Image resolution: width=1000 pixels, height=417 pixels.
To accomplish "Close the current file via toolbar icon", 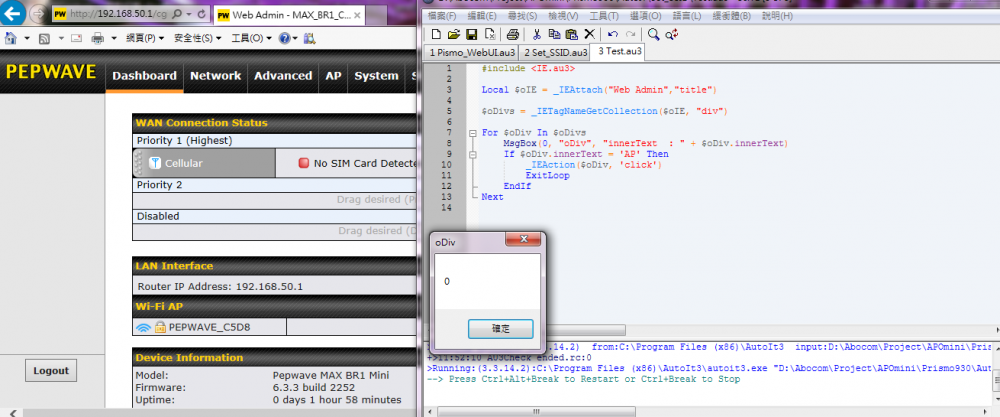I will pyautogui.click(x=490, y=34).
